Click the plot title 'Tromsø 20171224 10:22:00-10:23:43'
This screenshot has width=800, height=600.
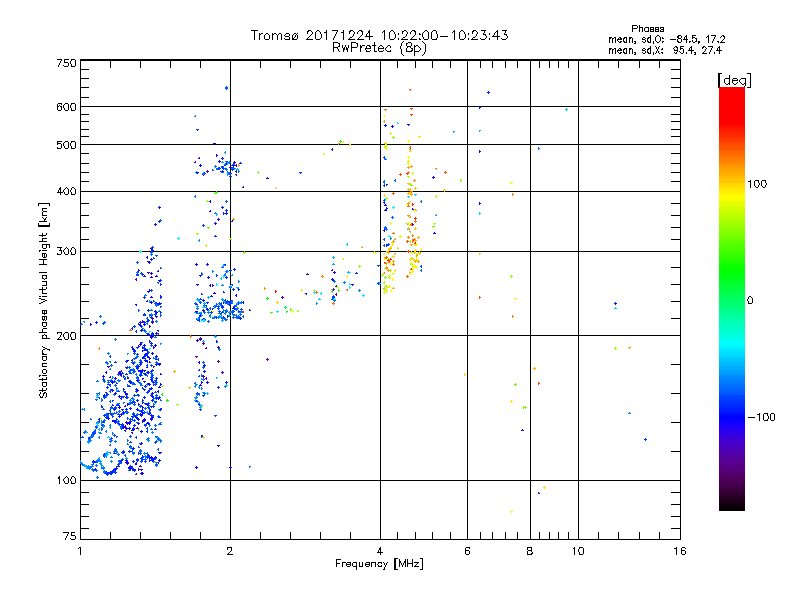click(379, 35)
